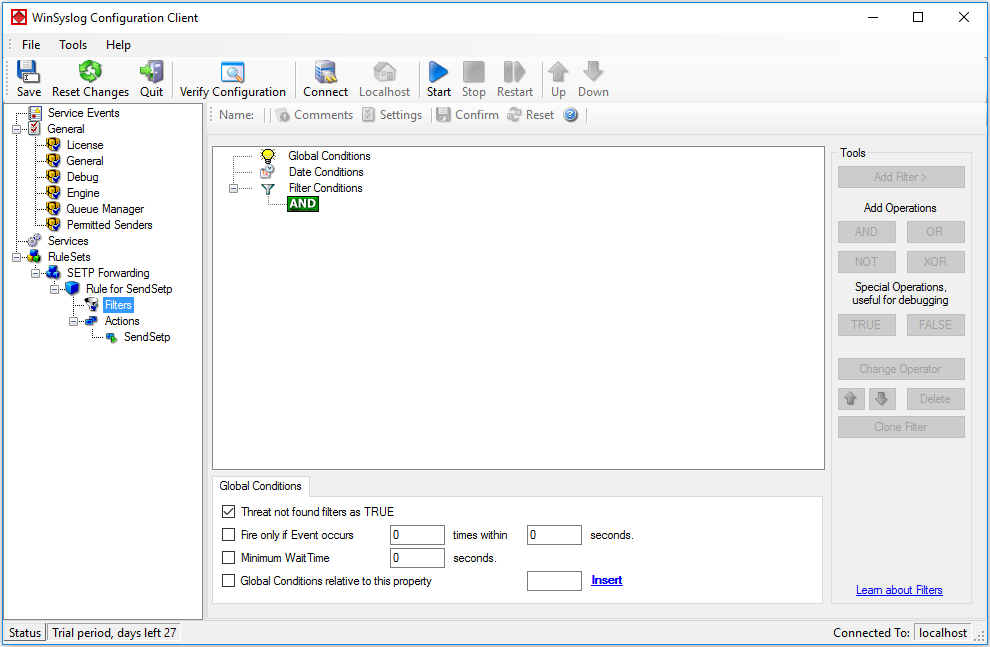Click the move filter up arrow button
The width and height of the screenshot is (990, 647).
tap(850, 398)
